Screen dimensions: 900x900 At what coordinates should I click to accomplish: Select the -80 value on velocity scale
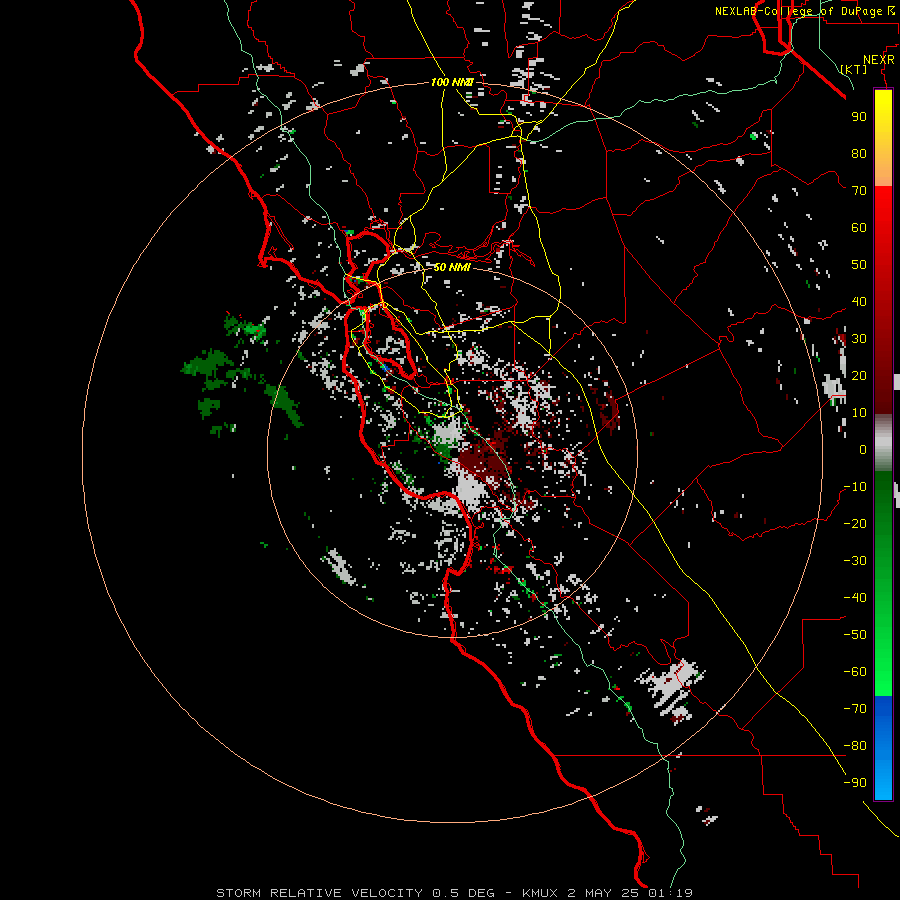click(x=855, y=746)
